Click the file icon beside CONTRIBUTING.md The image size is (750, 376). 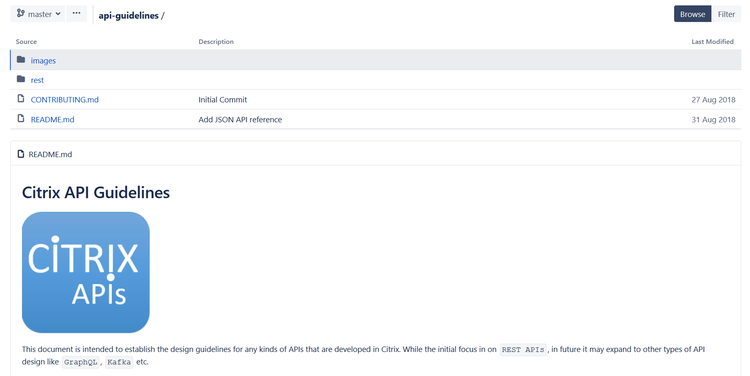pos(21,99)
